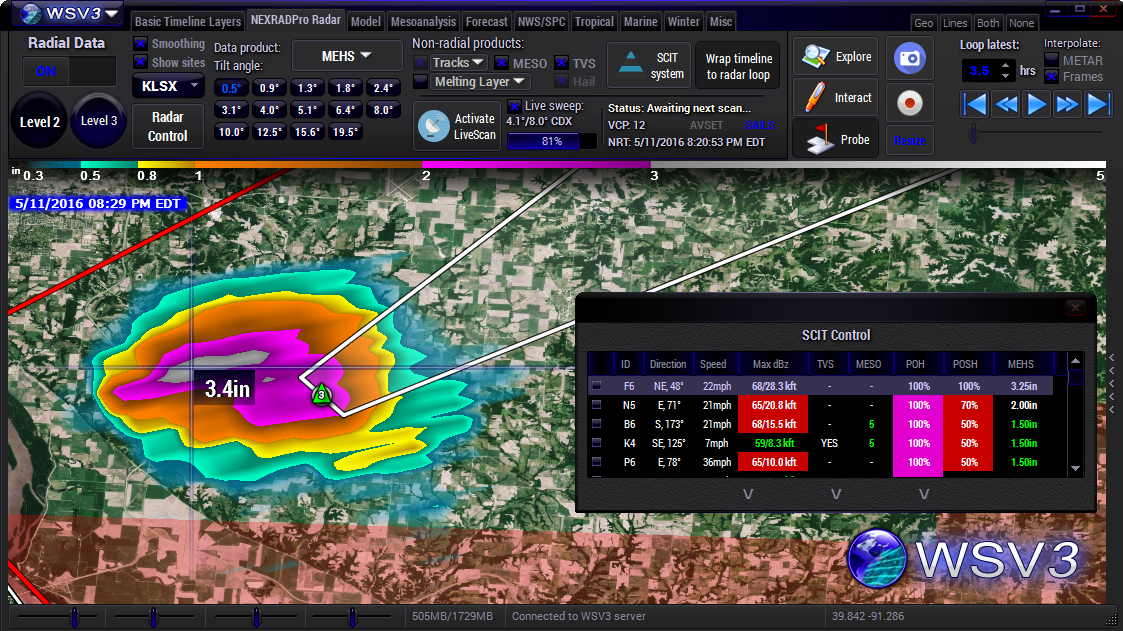Jump to last frame of loop
This screenshot has height=631, width=1123.
point(1098,105)
